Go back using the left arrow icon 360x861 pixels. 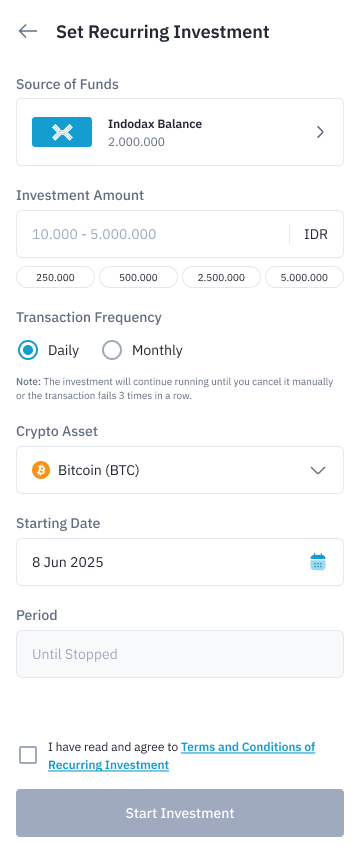[27, 31]
